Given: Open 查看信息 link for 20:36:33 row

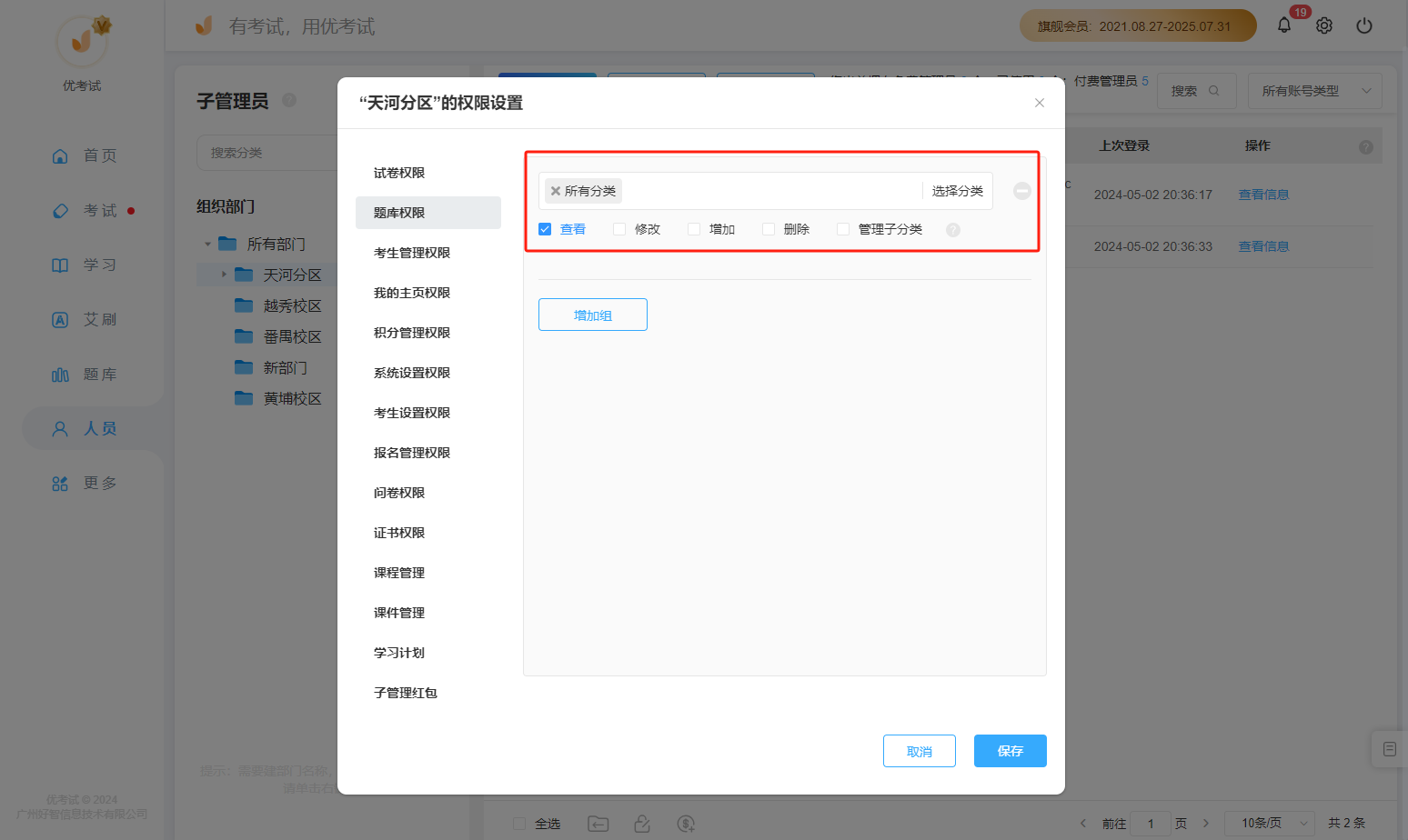Looking at the screenshot, I should (x=1263, y=246).
